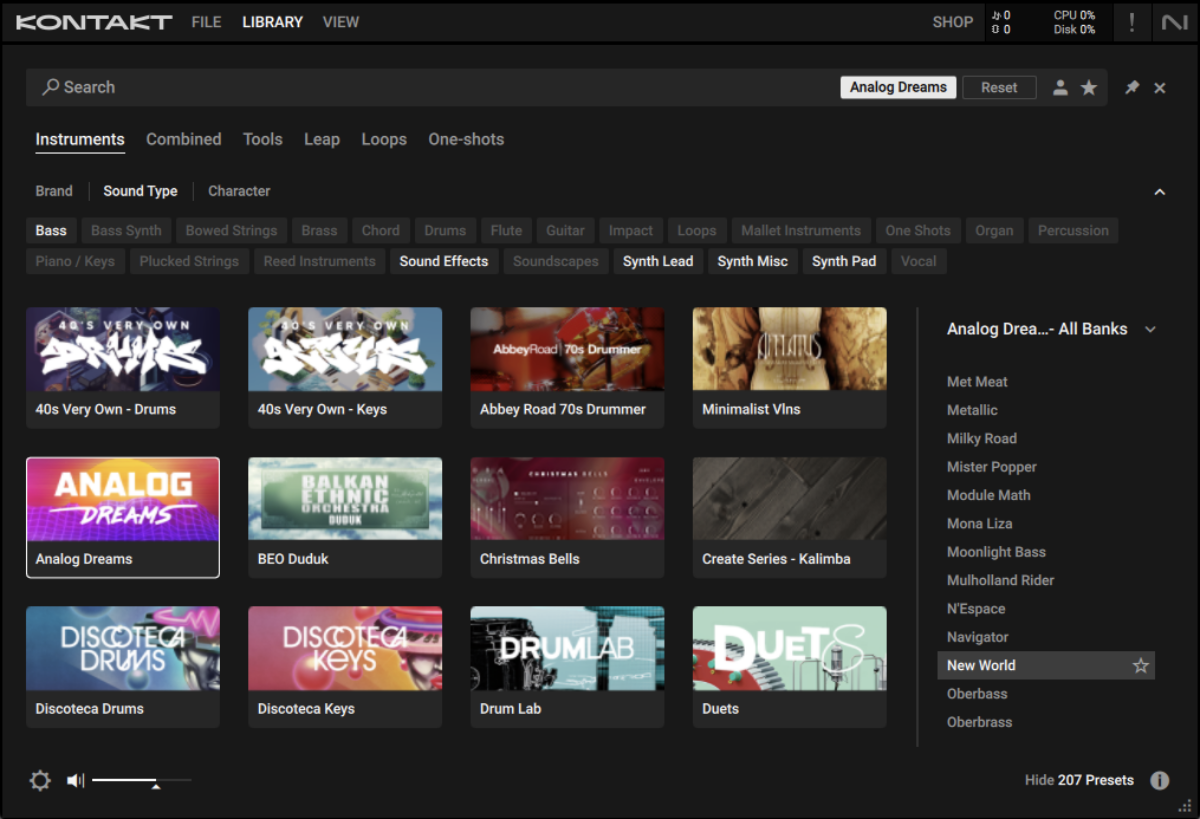The width and height of the screenshot is (1200, 819).
Task: Switch to the One-shots tab
Action: (x=466, y=139)
